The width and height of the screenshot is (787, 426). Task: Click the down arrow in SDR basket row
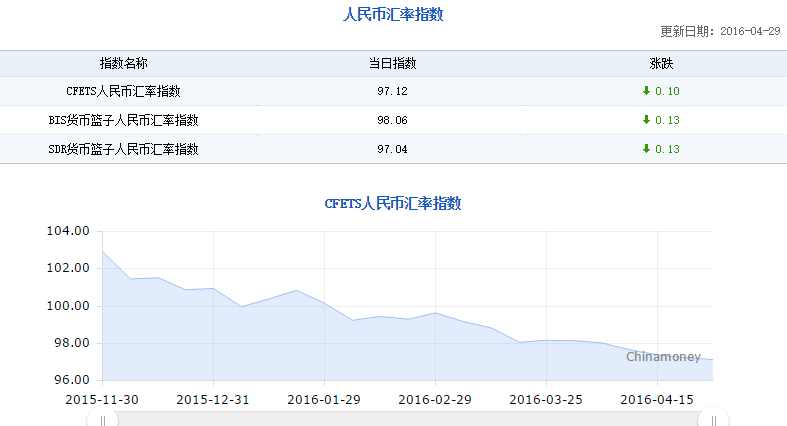coord(646,149)
